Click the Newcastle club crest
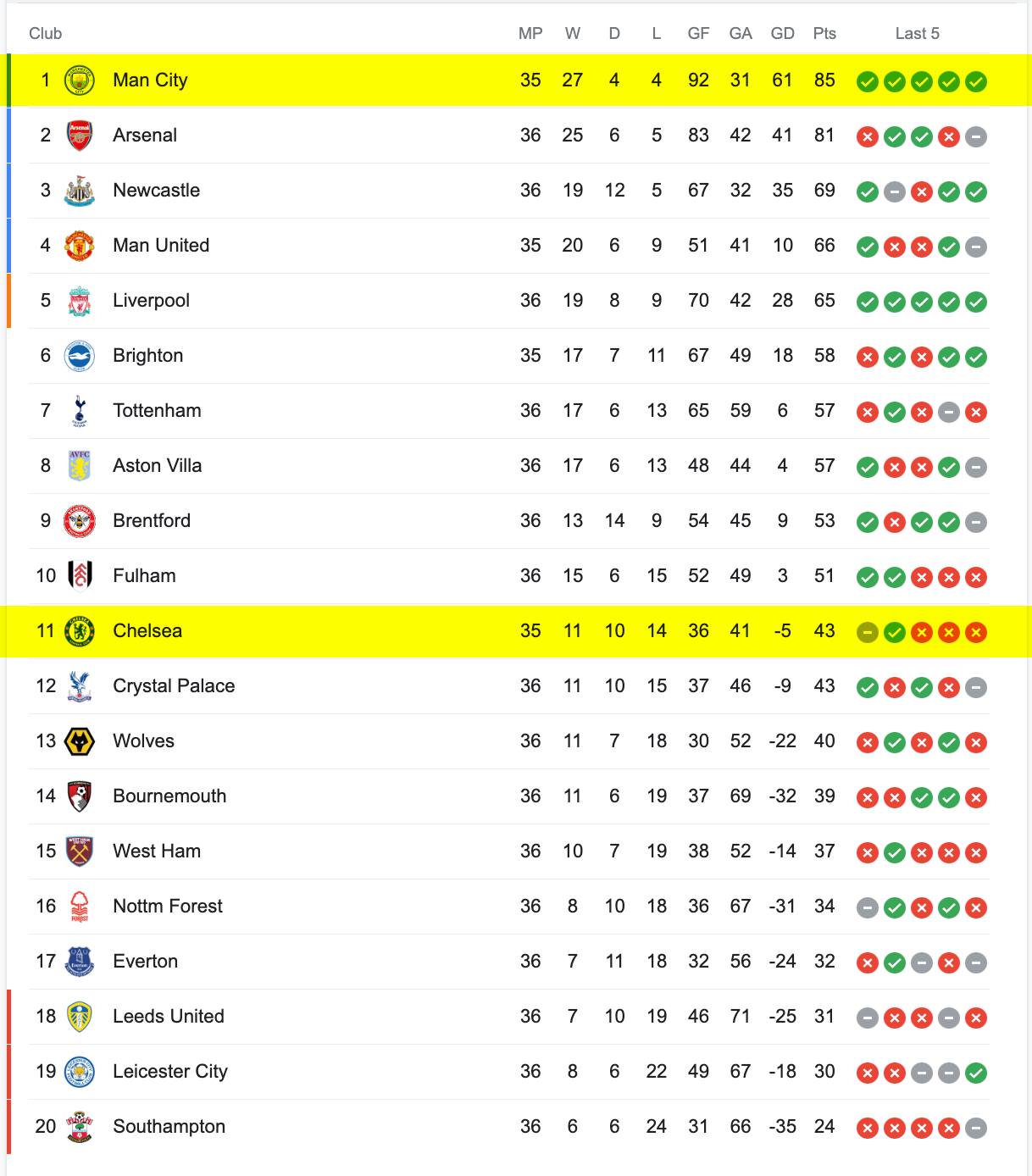 pyautogui.click(x=80, y=191)
